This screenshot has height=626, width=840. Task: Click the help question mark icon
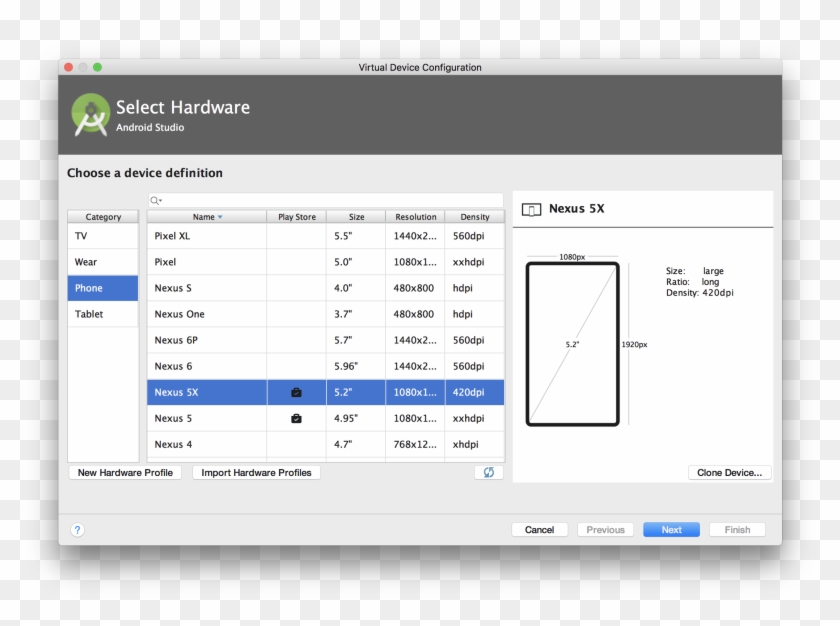[x=77, y=530]
